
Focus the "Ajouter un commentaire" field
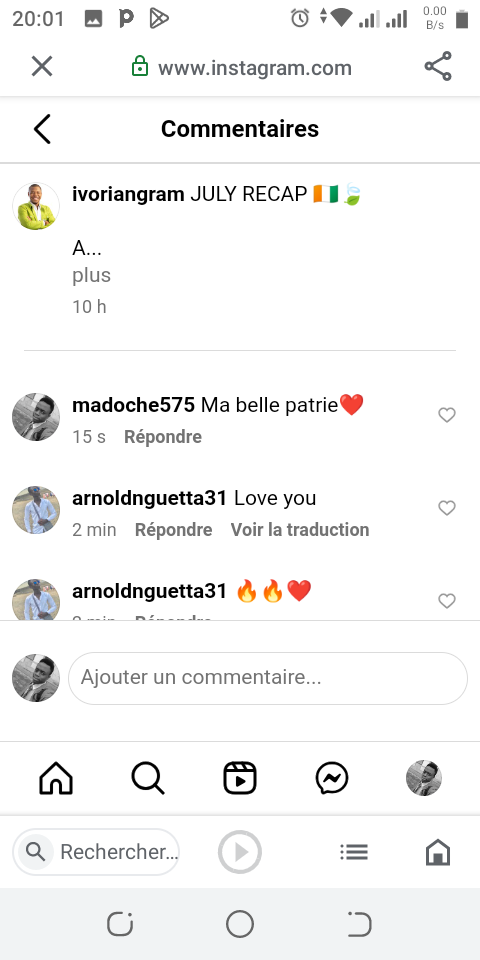[268, 678]
